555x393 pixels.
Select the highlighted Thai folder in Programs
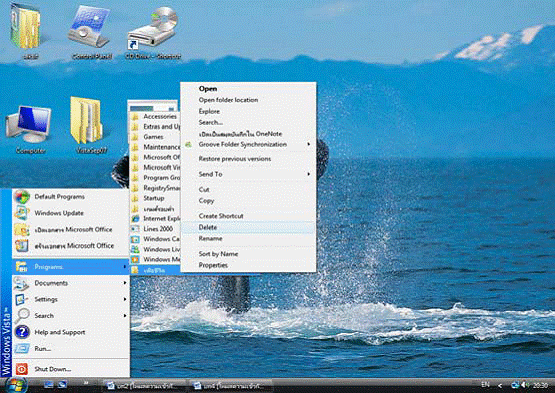155,270
